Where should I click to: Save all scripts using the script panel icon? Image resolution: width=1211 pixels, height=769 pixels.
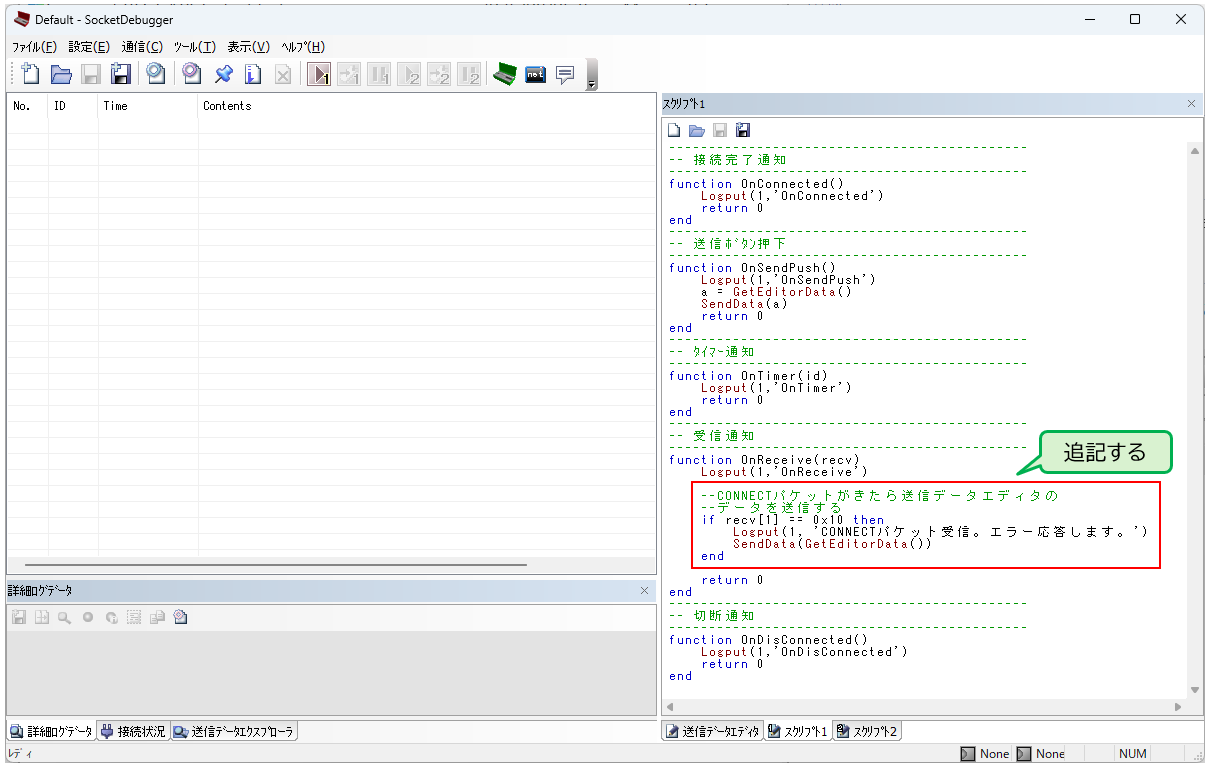click(743, 129)
